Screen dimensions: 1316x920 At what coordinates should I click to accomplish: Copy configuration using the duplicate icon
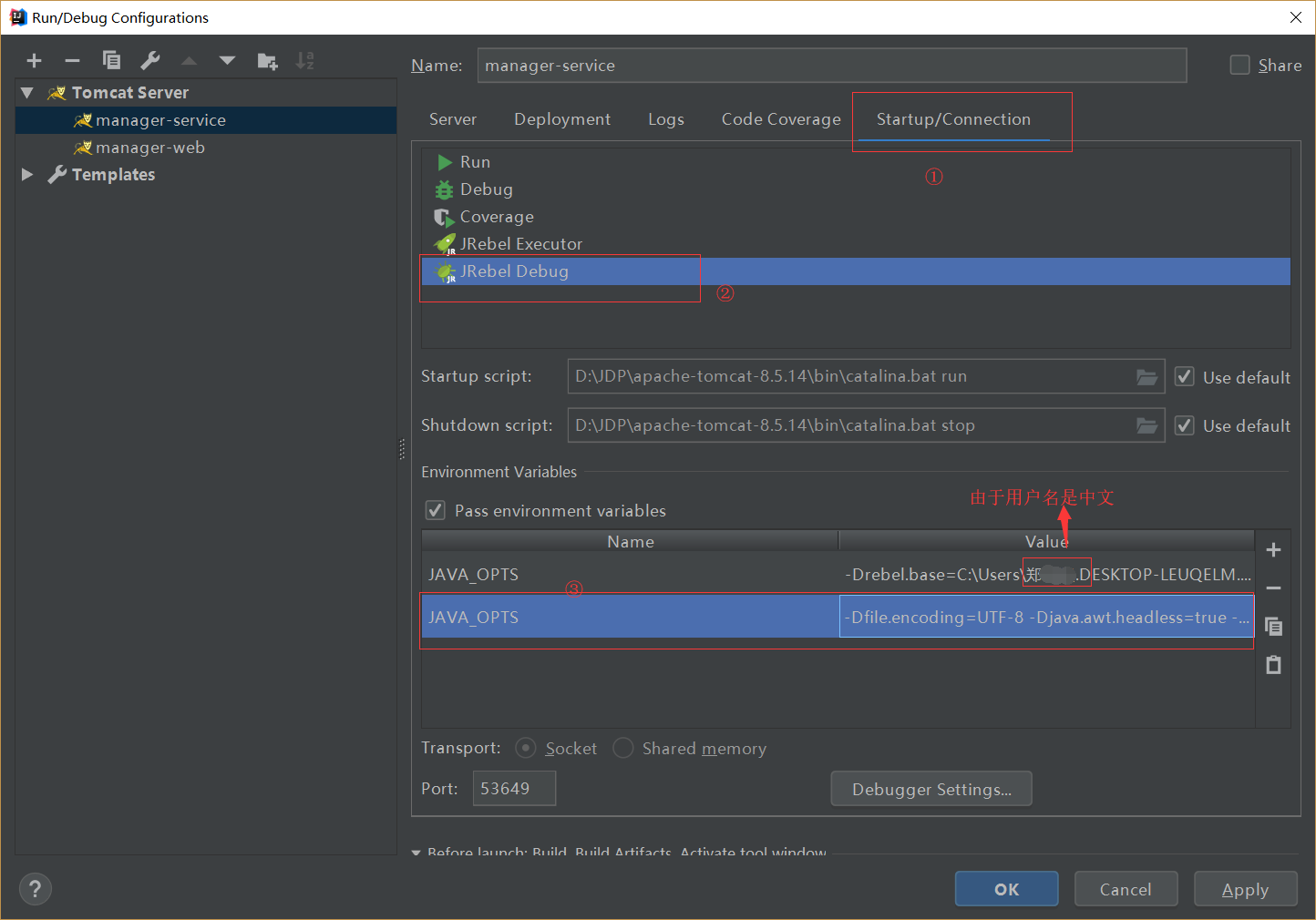pyautogui.click(x=111, y=61)
